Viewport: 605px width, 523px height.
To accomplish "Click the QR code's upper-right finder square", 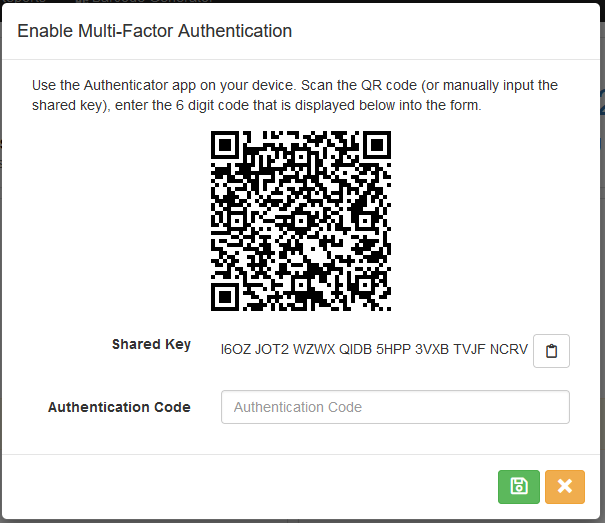I will coord(377,145).
